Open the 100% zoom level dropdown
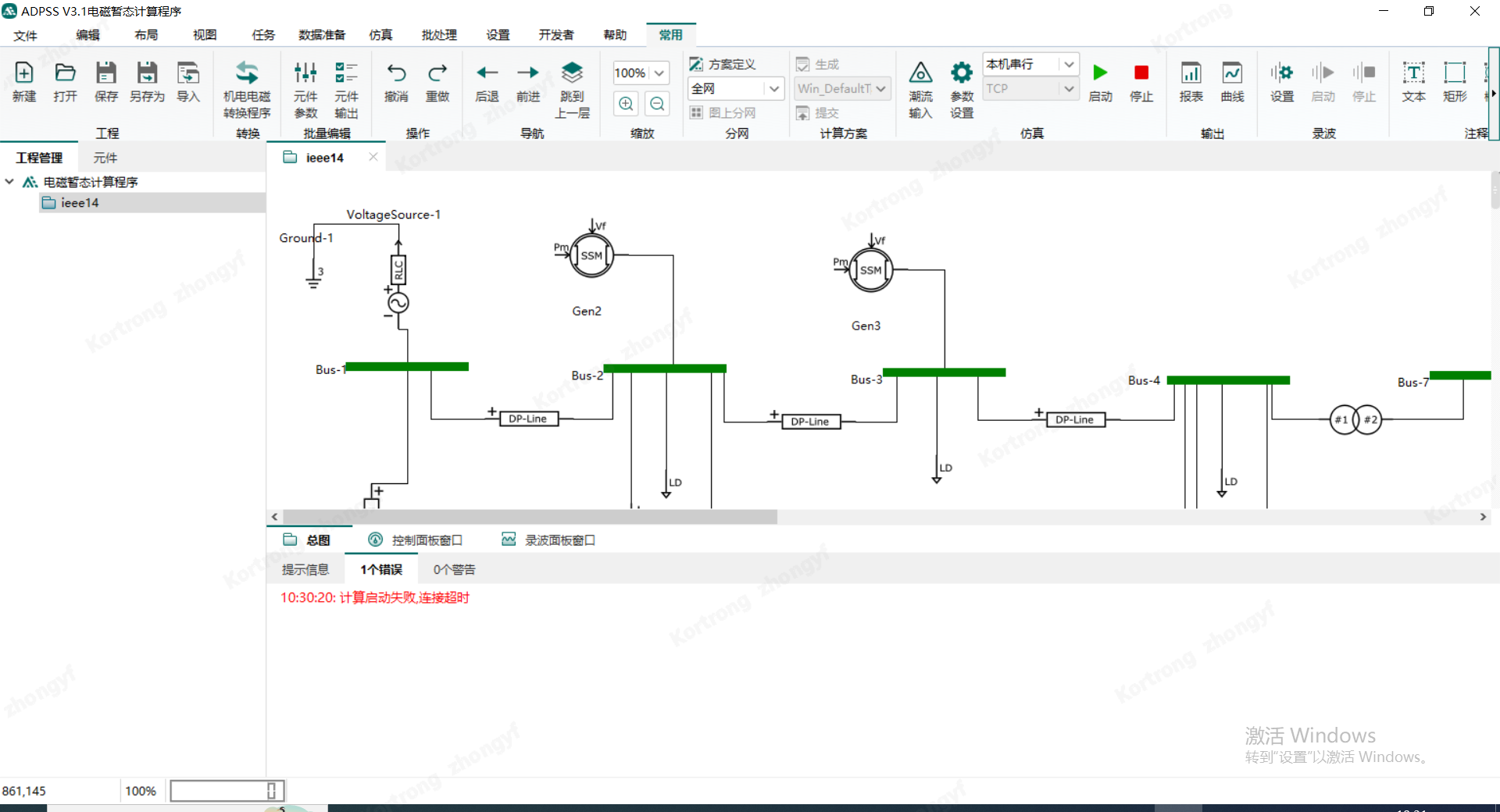This screenshot has width=1500, height=812. (659, 73)
